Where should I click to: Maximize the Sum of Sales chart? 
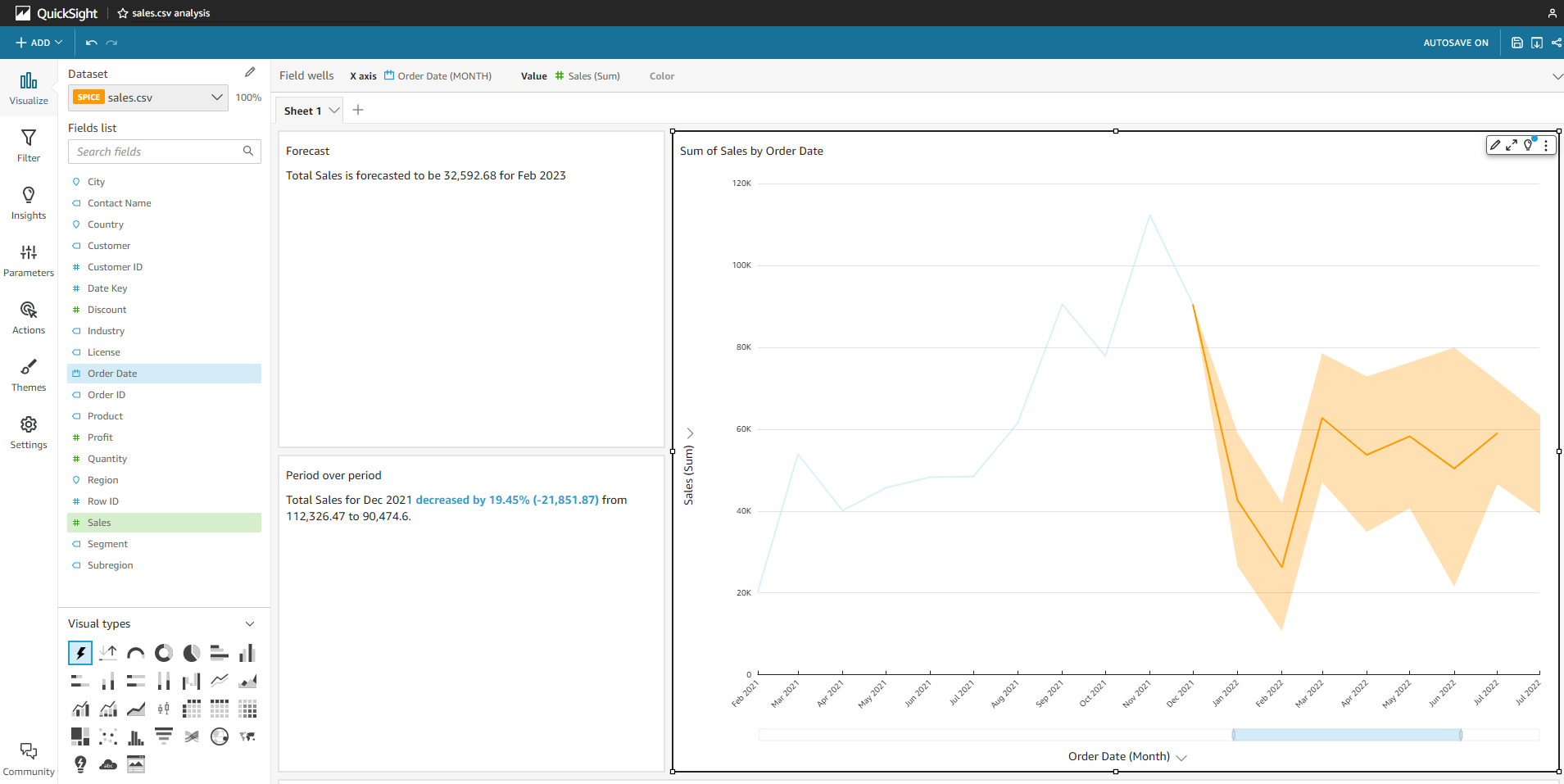[1512, 145]
